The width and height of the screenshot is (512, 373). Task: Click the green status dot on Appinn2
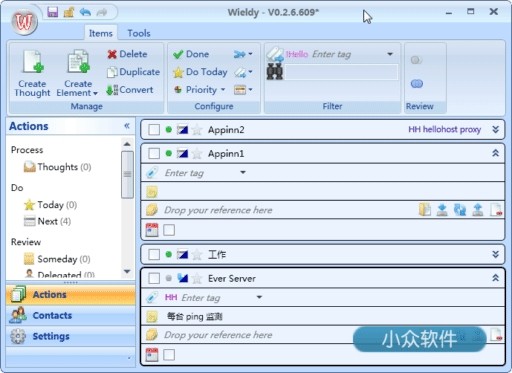169,129
